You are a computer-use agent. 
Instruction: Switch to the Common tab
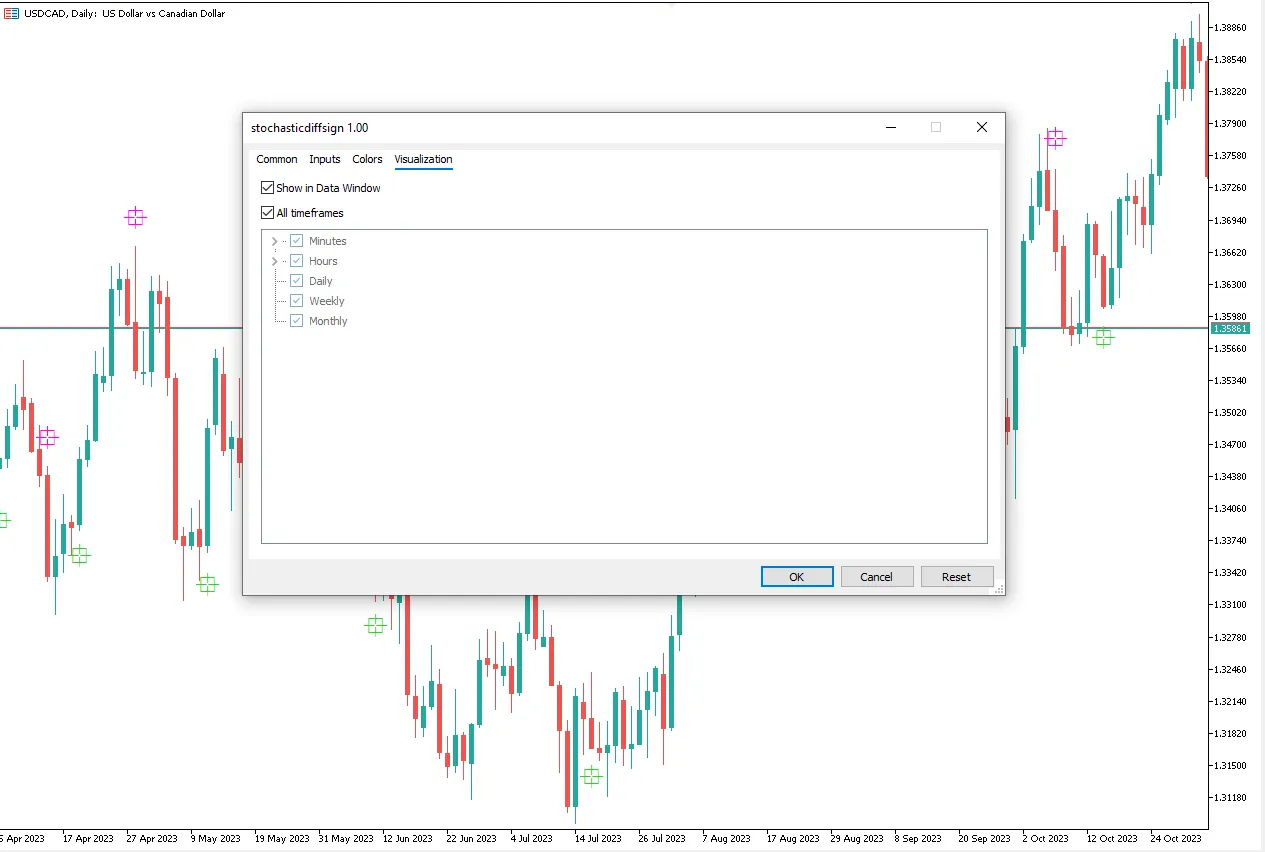[276, 159]
